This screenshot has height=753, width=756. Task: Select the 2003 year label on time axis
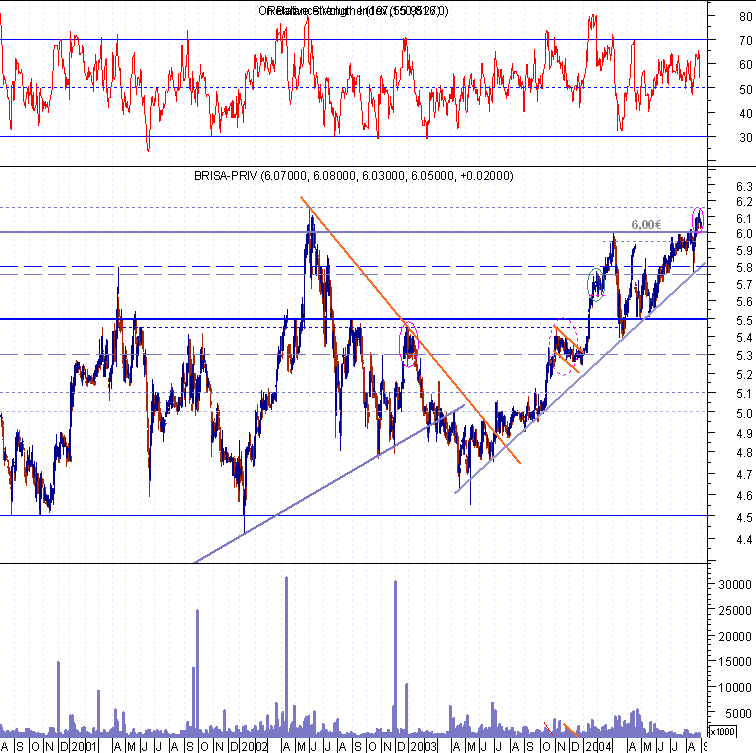click(423, 747)
